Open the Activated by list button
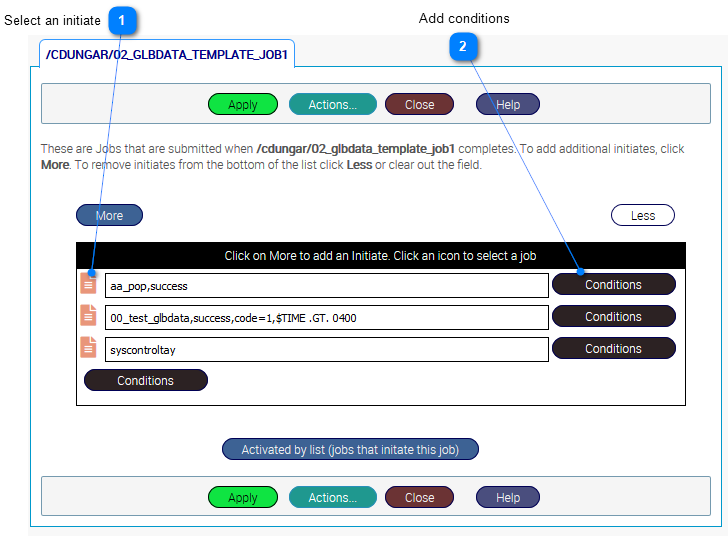This screenshot has height=536, width=728. [350, 449]
